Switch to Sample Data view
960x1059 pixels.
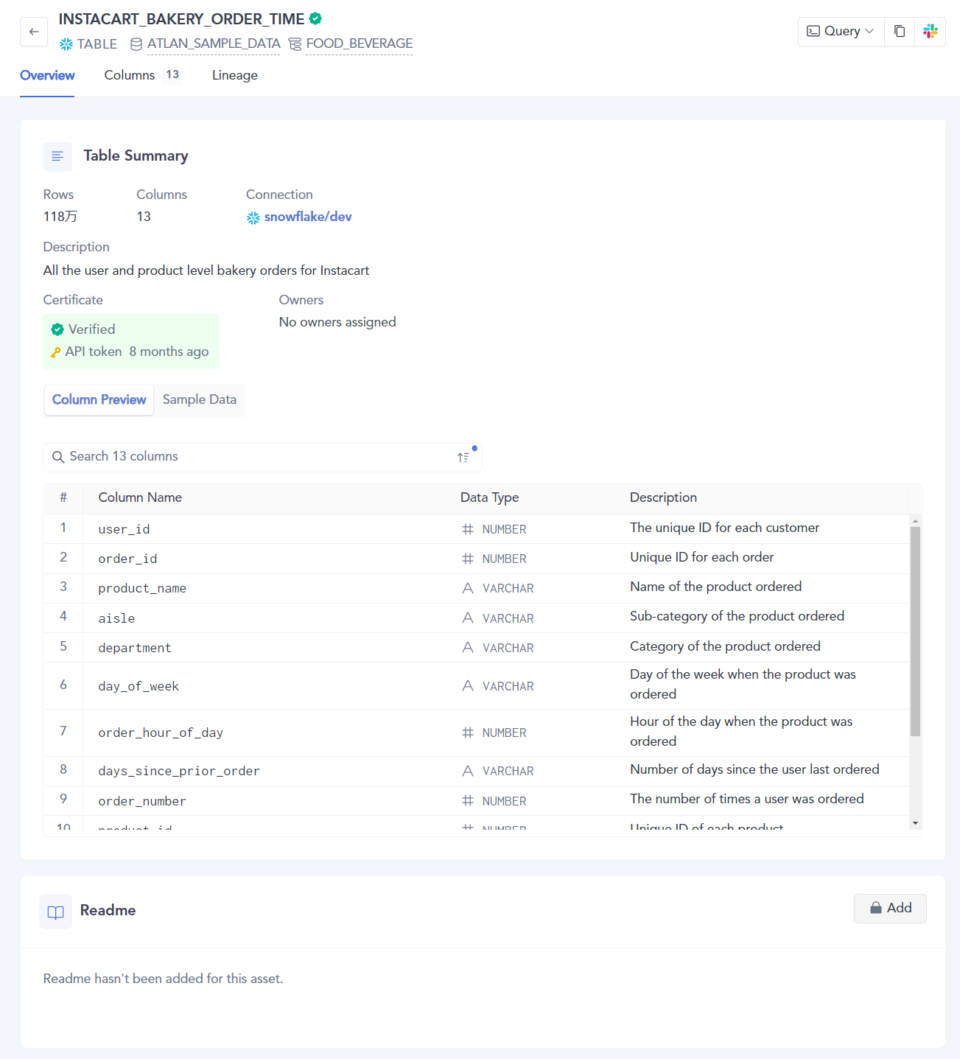click(199, 399)
